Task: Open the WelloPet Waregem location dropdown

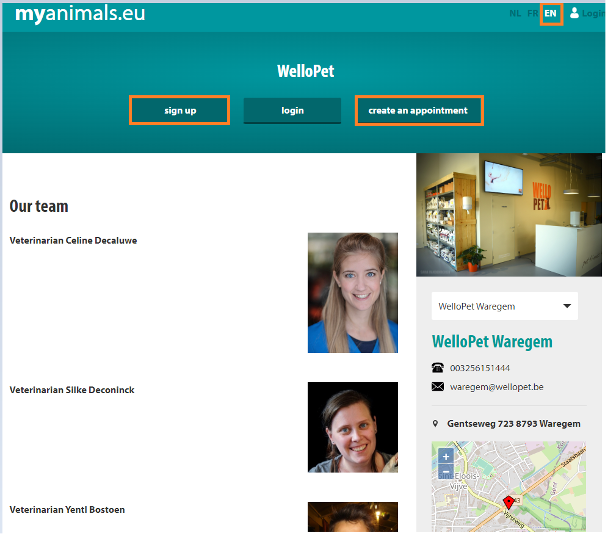Action: pos(505,306)
